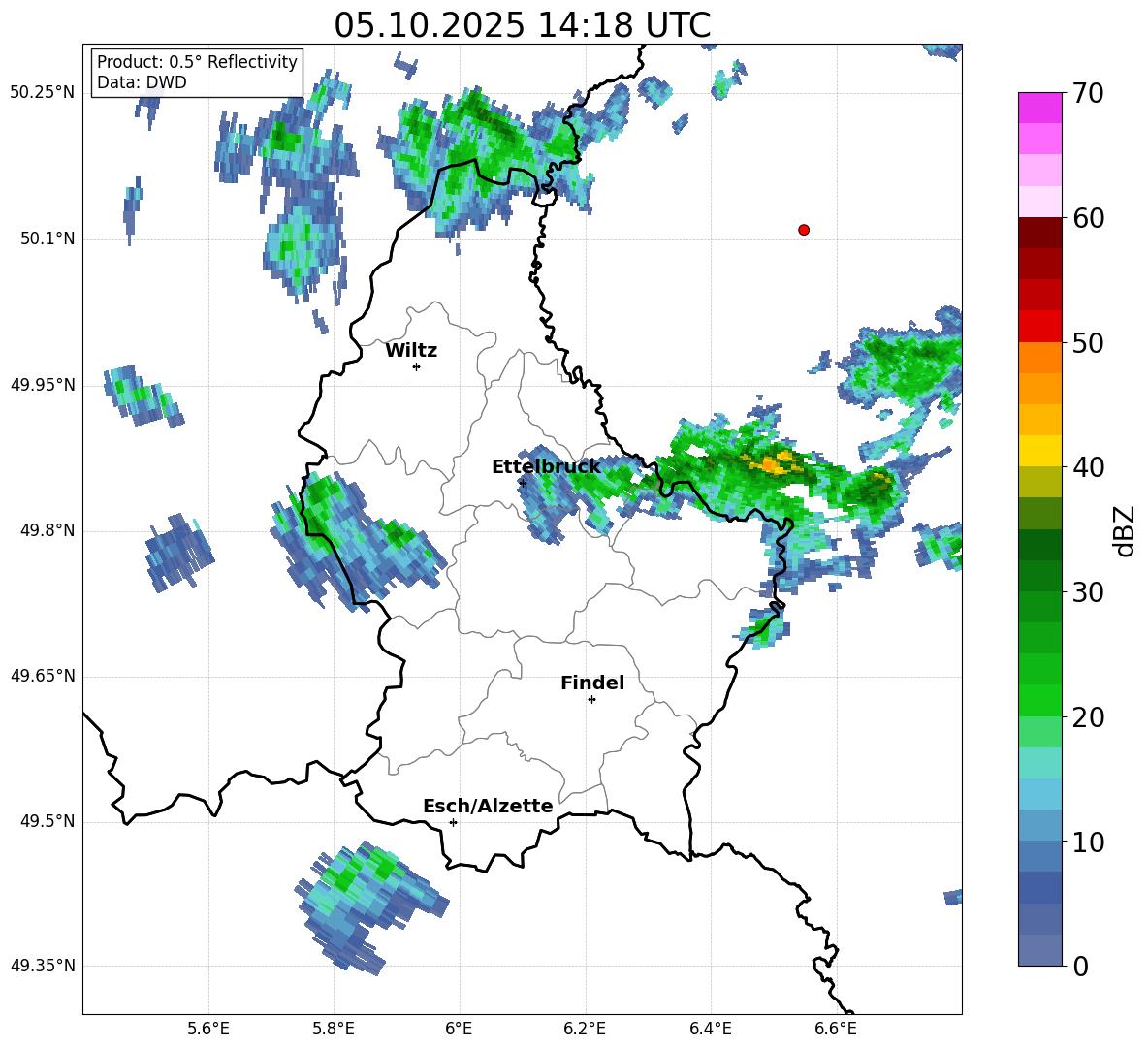
Task: Click the radar echo south of Esch/Alzette
Action: 372,907
